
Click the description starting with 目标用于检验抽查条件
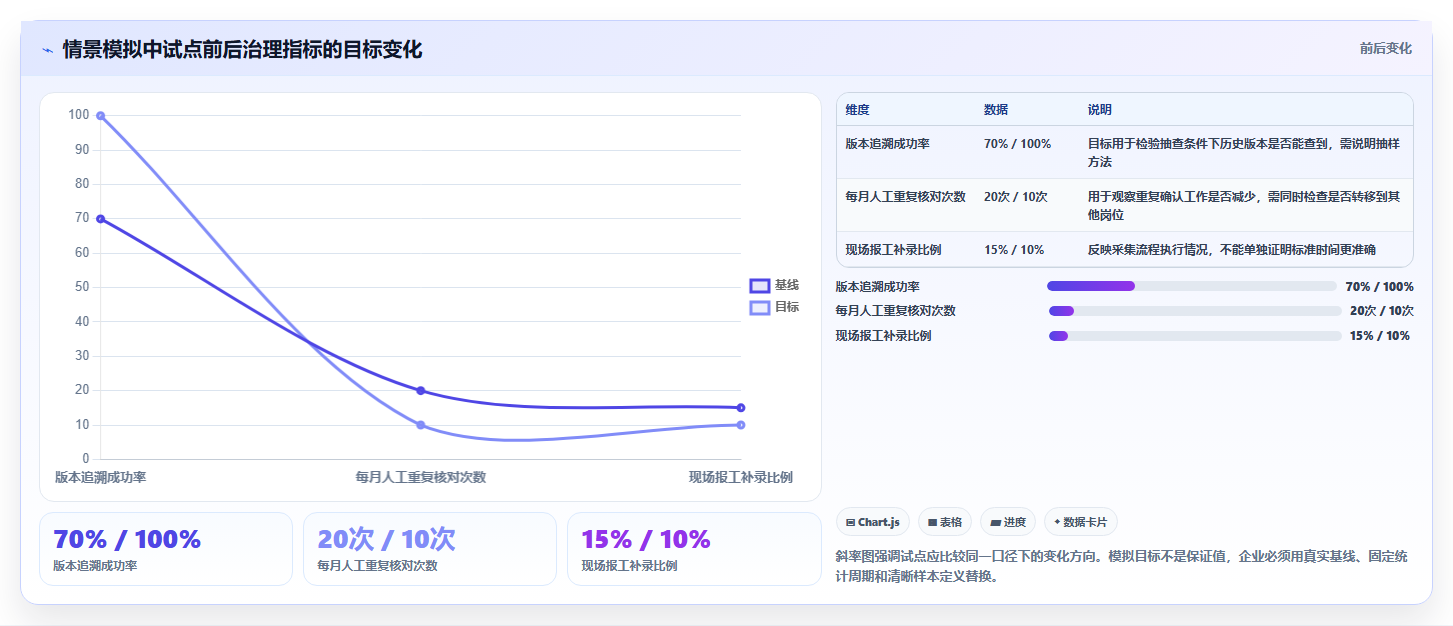[x=1244, y=153]
